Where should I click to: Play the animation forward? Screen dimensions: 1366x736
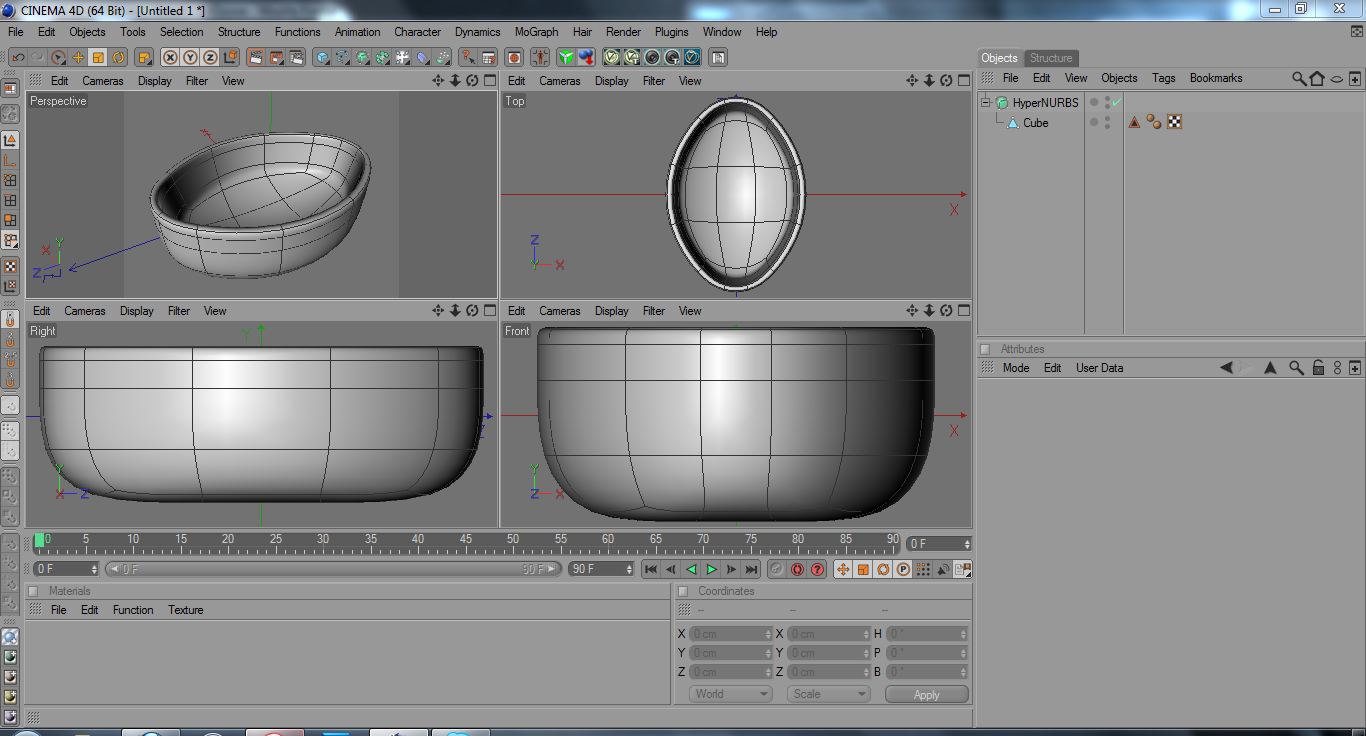(711, 569)
